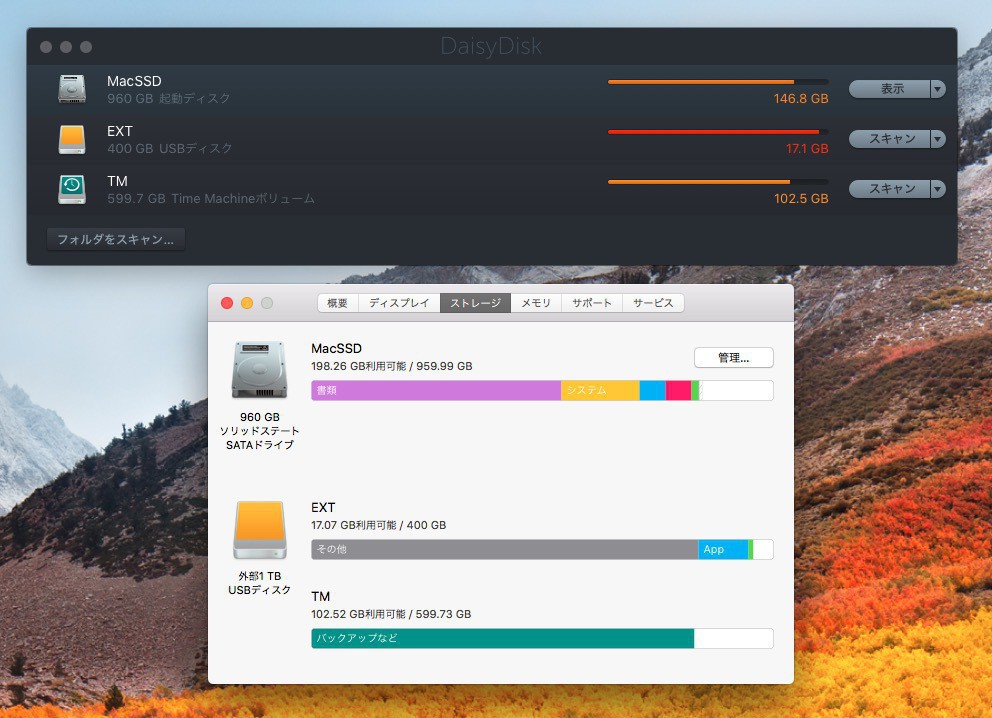Screen dimensions: 992x718
Task: Switch to the ディスプレイ tab
Action: point(399,303)
